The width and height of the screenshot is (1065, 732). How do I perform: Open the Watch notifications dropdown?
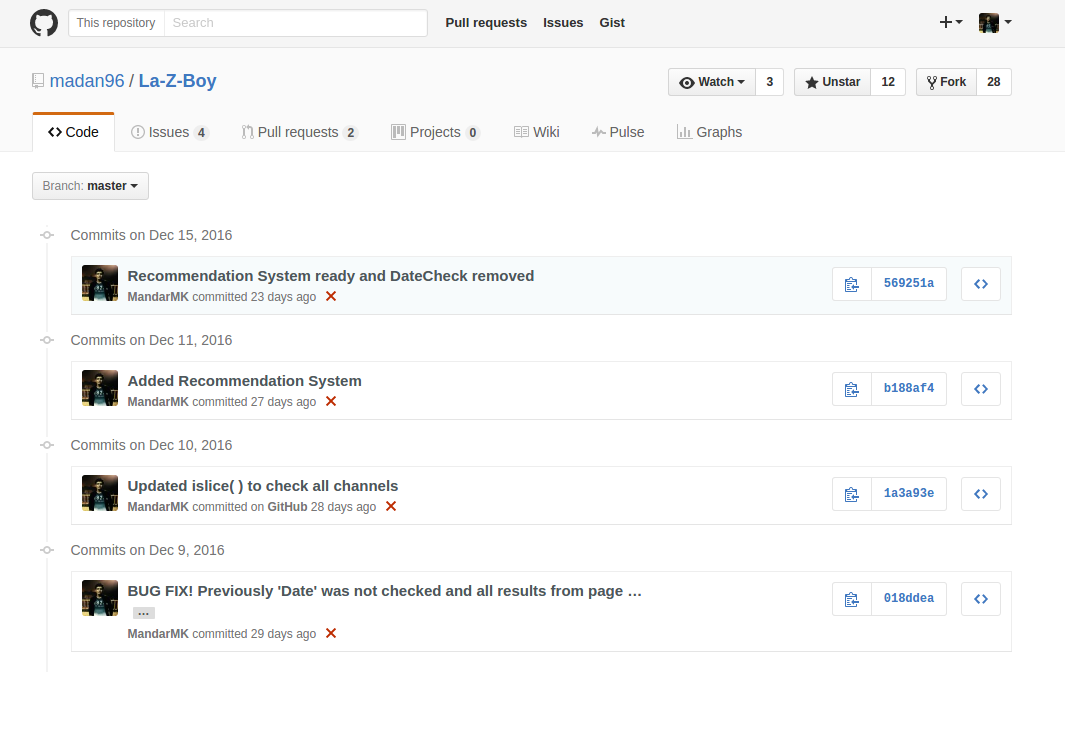point(711,82)
